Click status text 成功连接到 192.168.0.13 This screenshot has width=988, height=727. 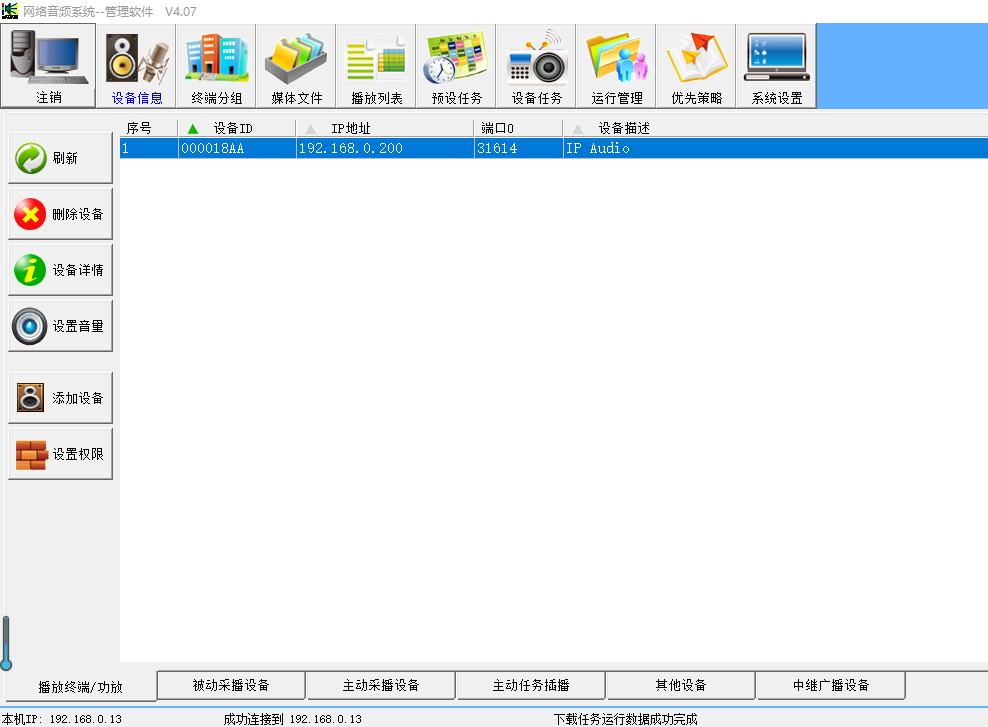click(292, 719)
